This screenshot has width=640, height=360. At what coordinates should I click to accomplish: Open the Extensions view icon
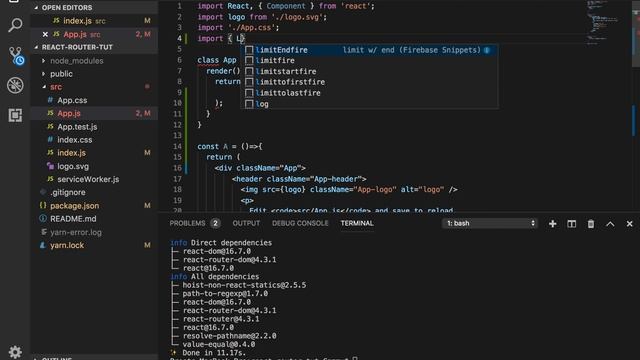click(15, 115)
